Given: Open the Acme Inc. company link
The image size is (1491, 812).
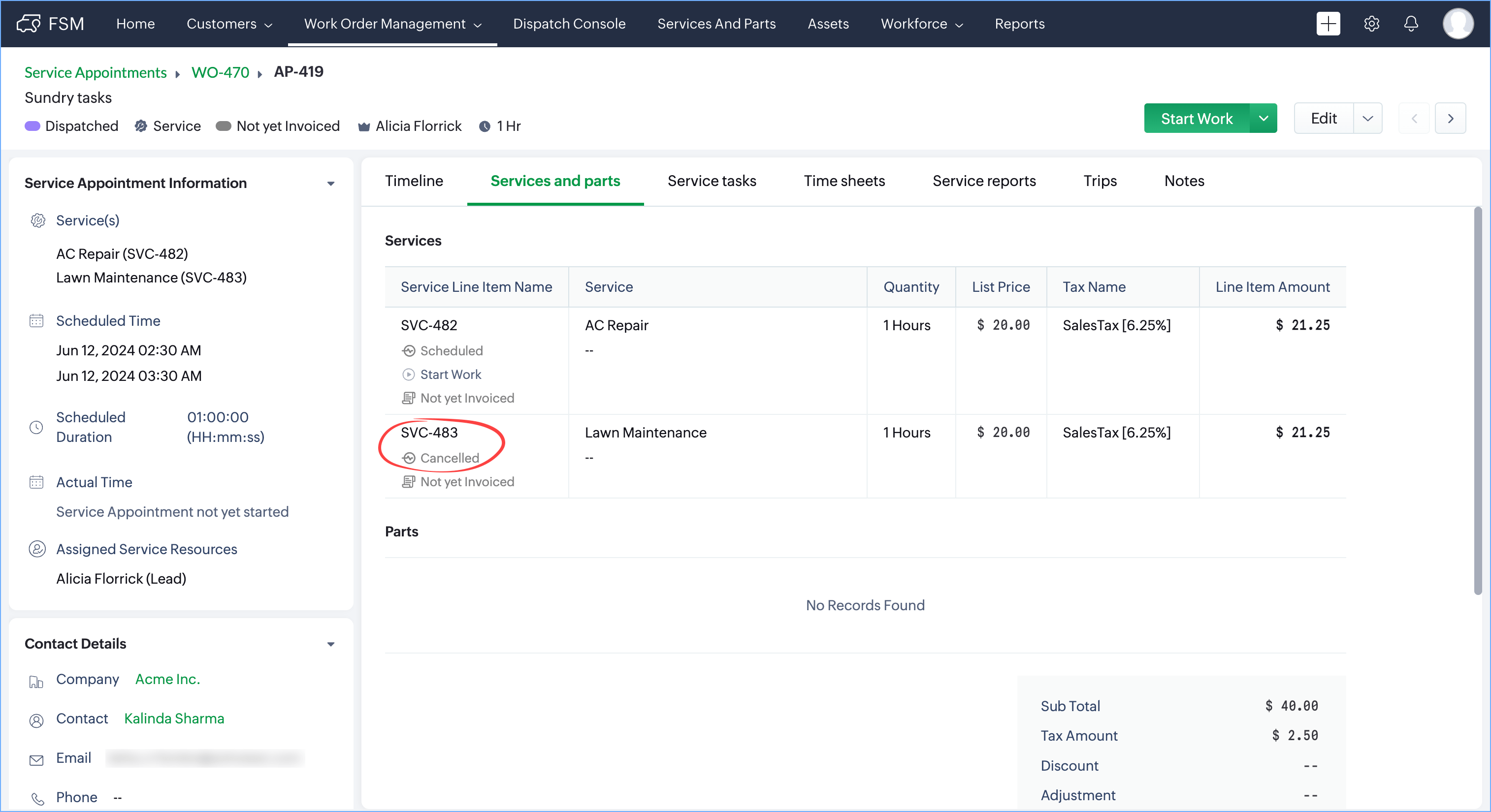Looking at the screenshot, I should pos(167,679).
